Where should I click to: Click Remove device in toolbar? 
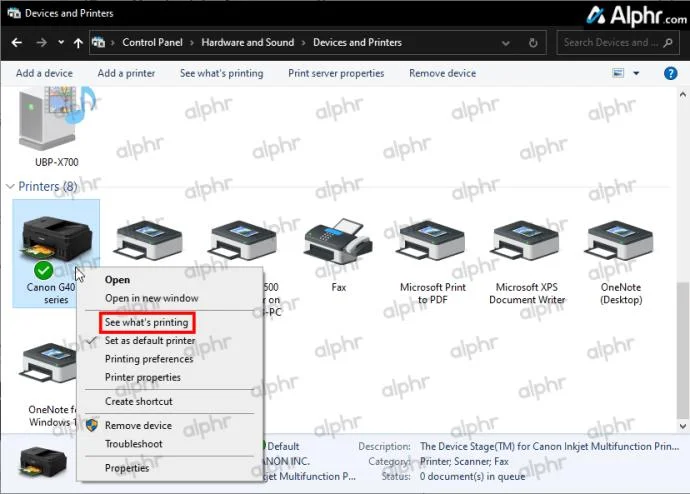pyautogui.click(x=442, y=73)
